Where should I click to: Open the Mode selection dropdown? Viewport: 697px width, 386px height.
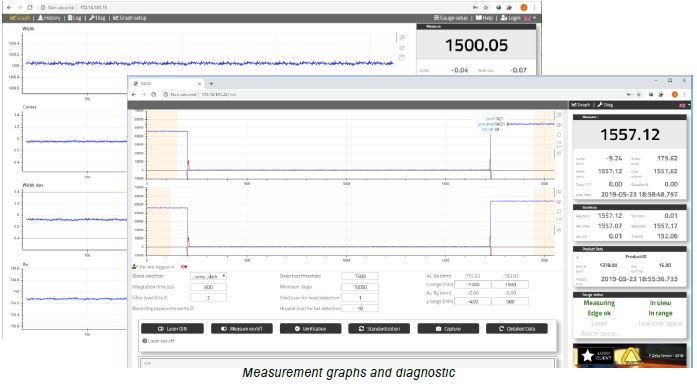point(208,276)
